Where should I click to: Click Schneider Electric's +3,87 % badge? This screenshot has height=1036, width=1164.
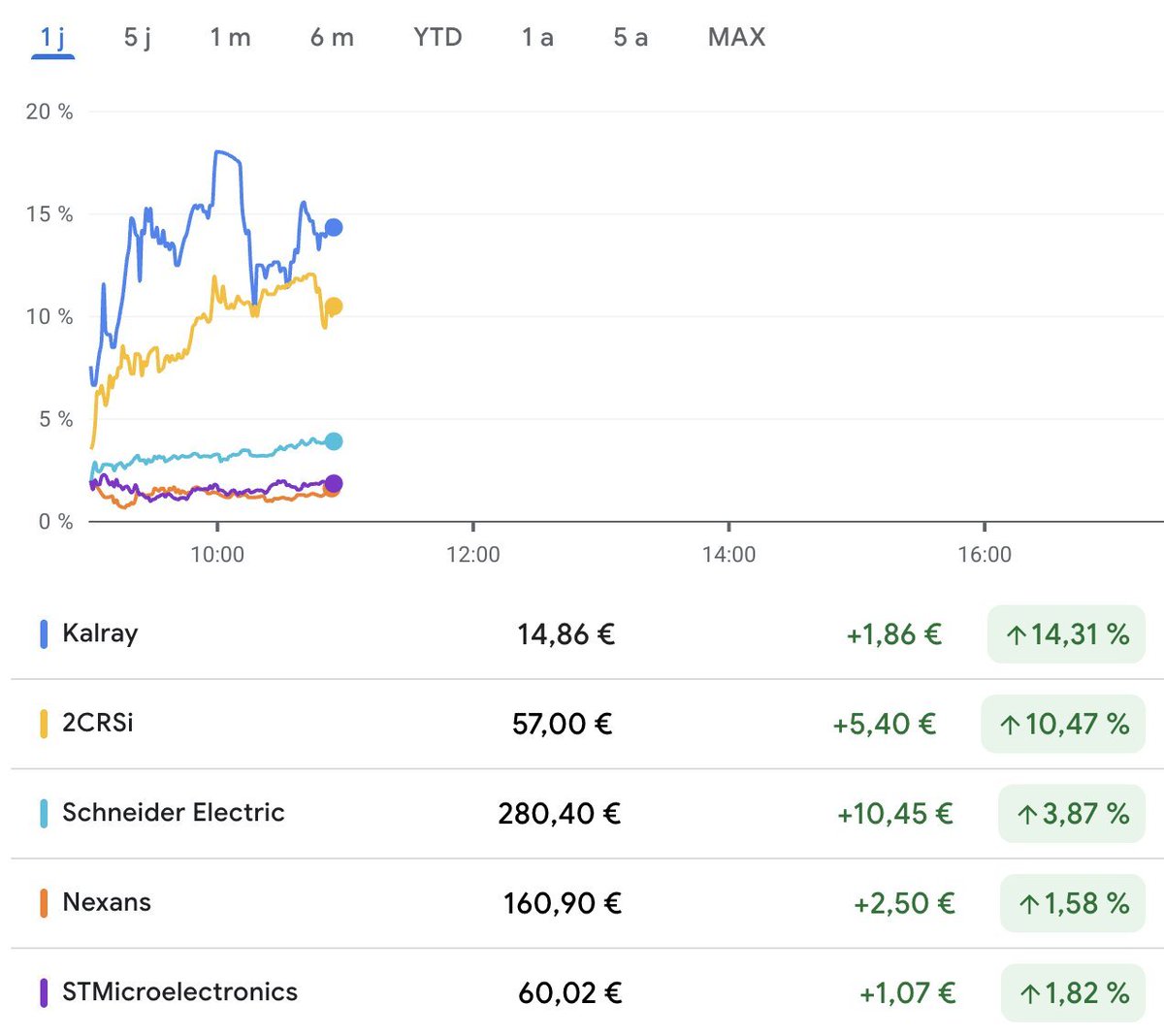pos(1072,813)
